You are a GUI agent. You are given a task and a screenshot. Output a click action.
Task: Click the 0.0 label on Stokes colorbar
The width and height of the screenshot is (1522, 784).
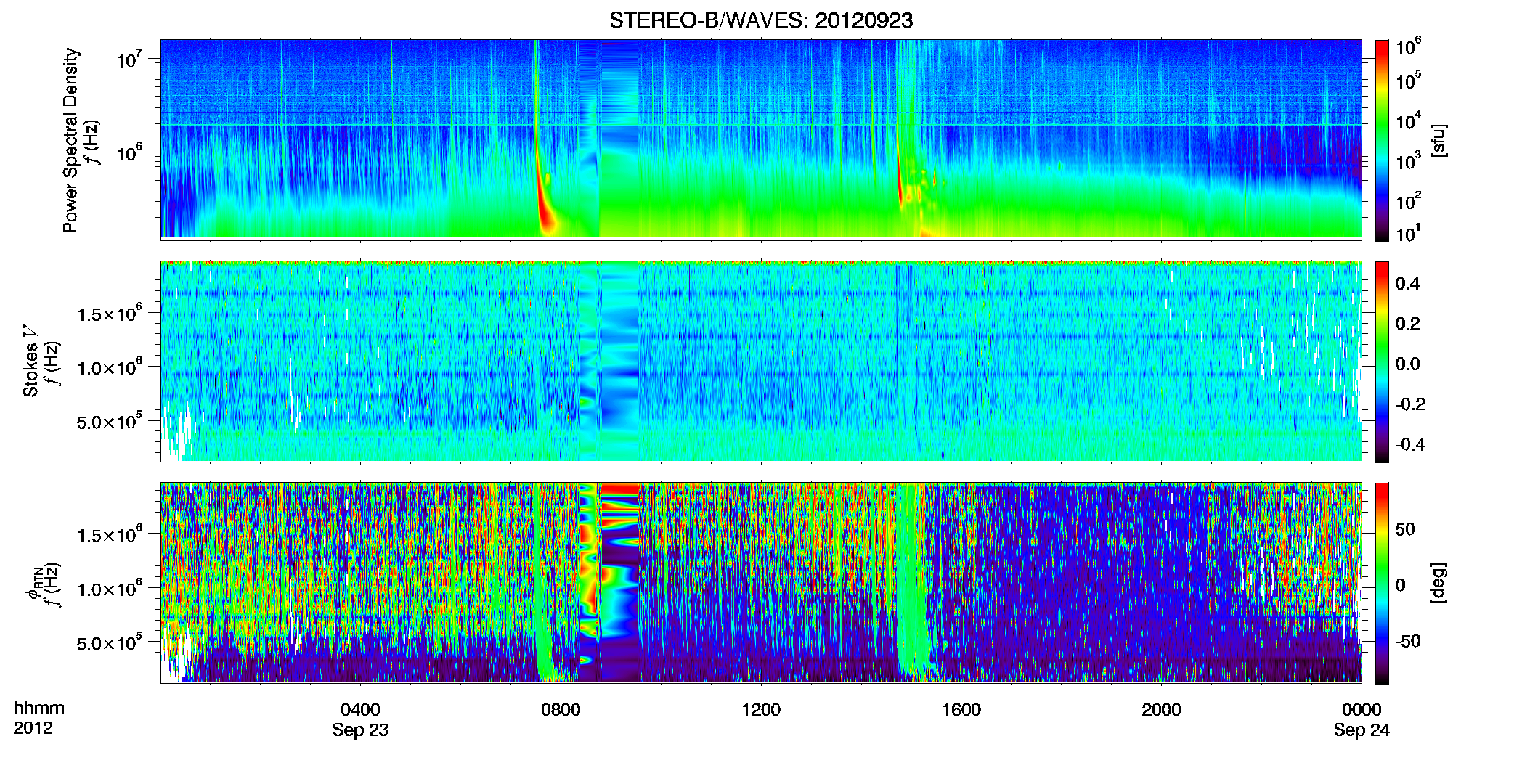pos(1407,364)
